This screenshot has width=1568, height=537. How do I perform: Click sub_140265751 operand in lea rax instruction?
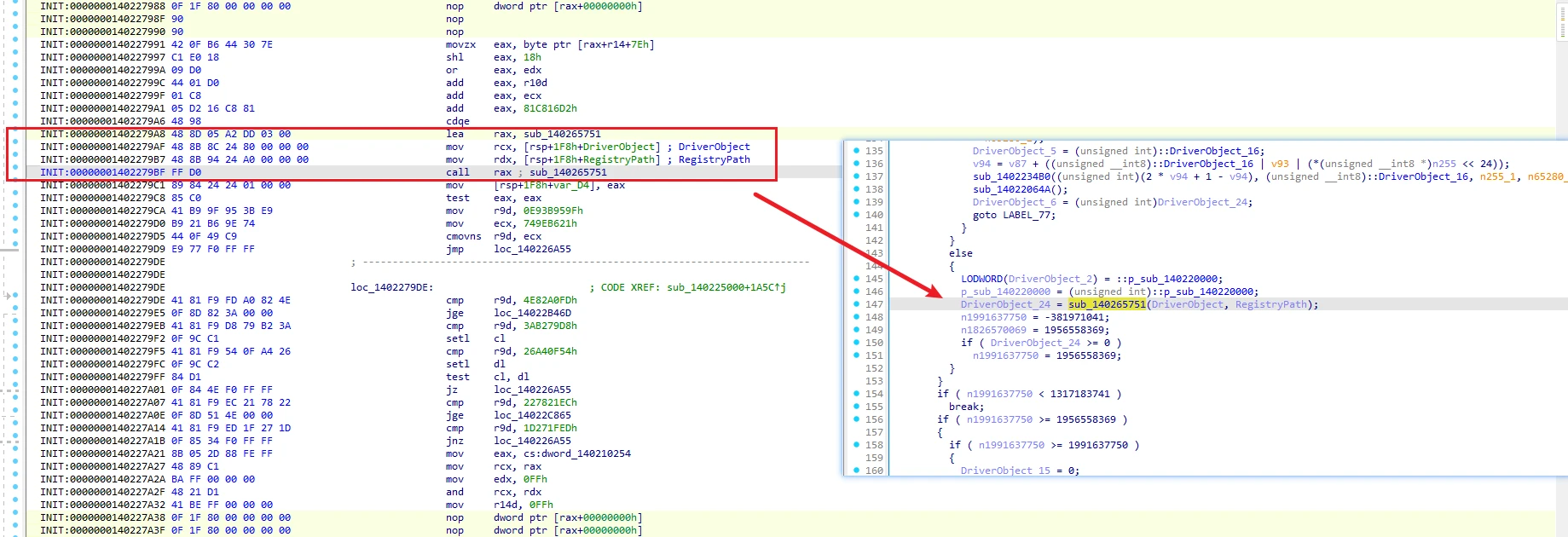click(562, 134)
